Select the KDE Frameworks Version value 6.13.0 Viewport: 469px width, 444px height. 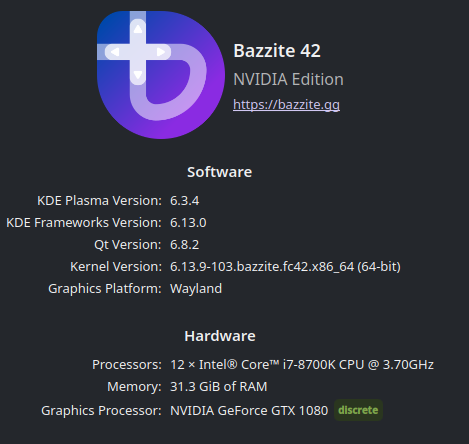pos(188,223)
